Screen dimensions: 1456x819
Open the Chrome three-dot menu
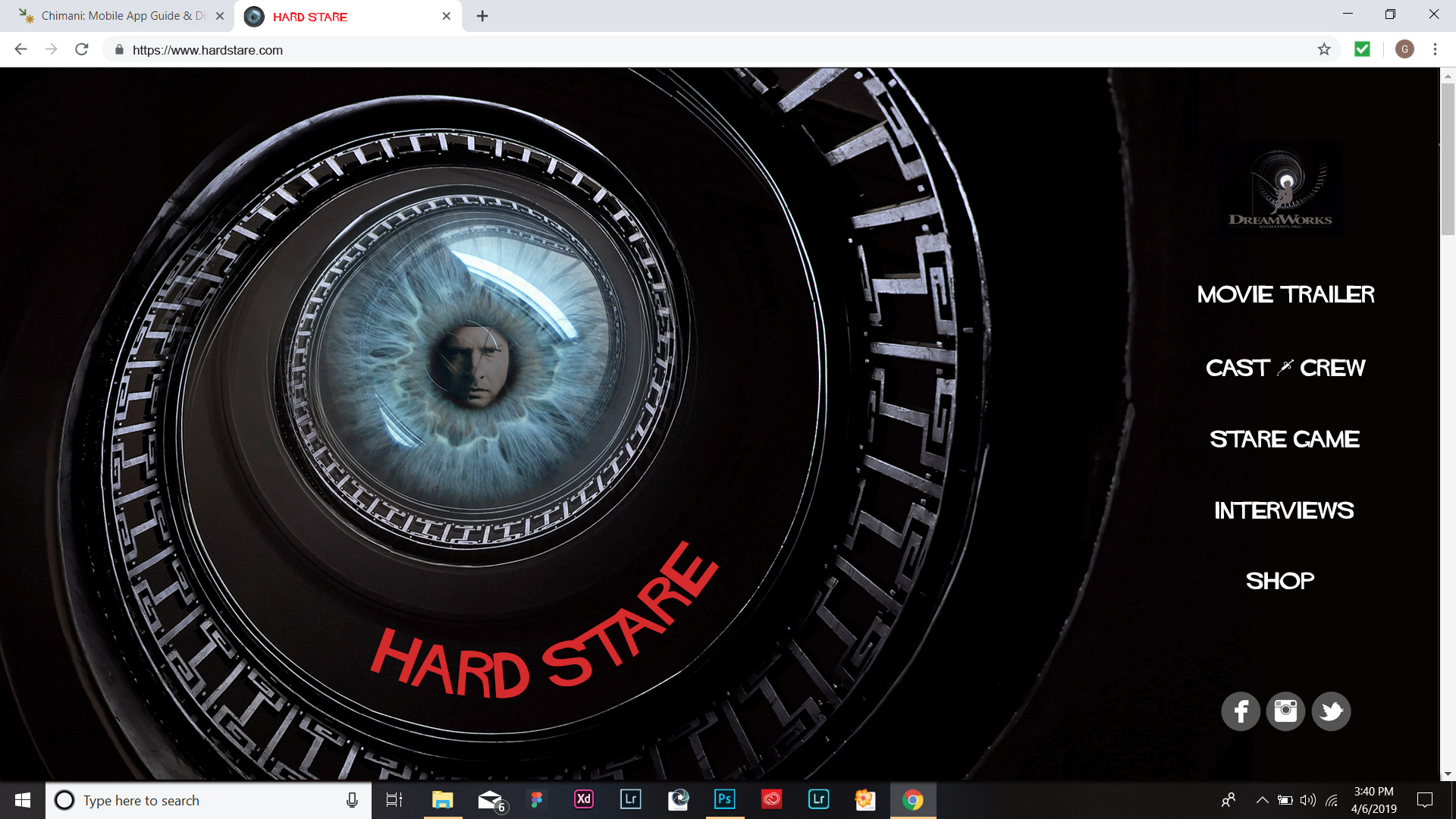click(x=1435, y=49)
